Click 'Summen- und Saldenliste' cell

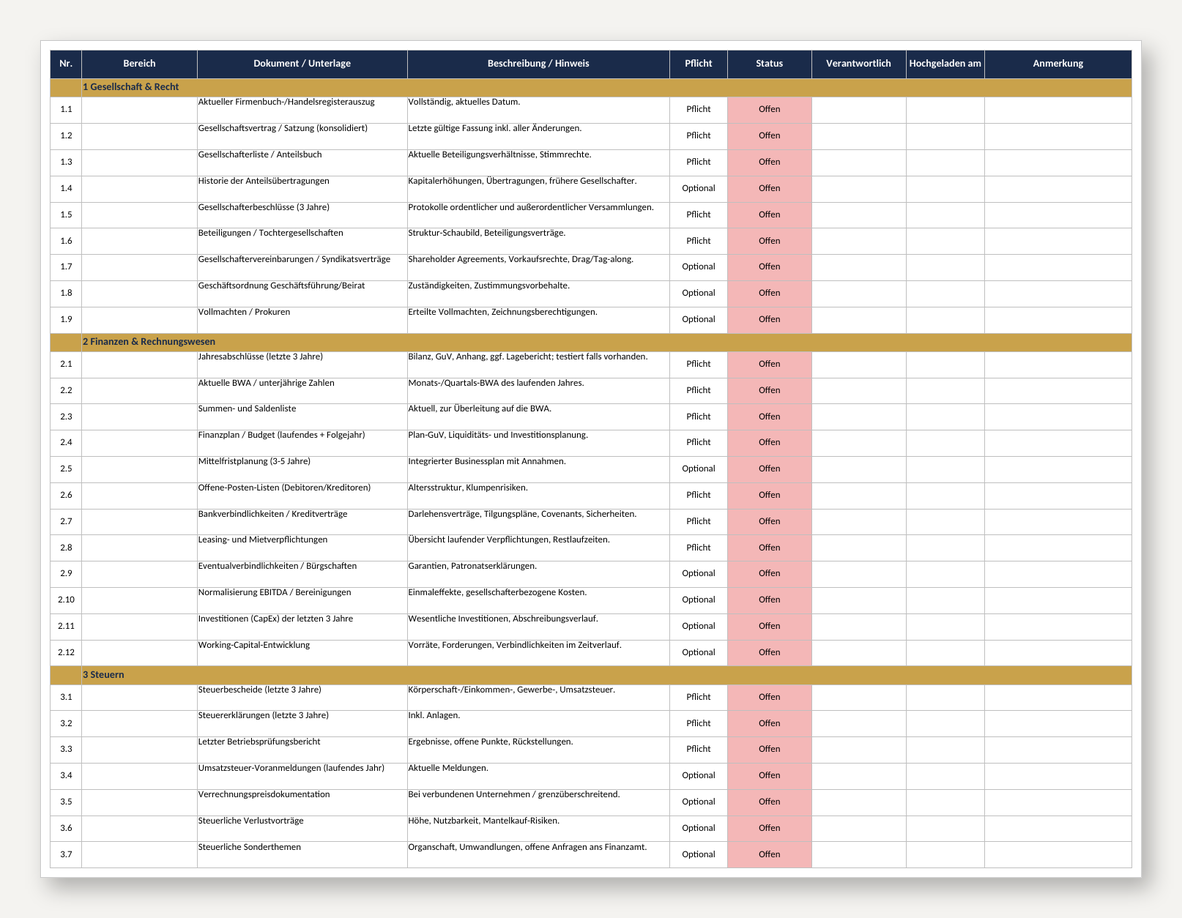(x=302, y=417)
